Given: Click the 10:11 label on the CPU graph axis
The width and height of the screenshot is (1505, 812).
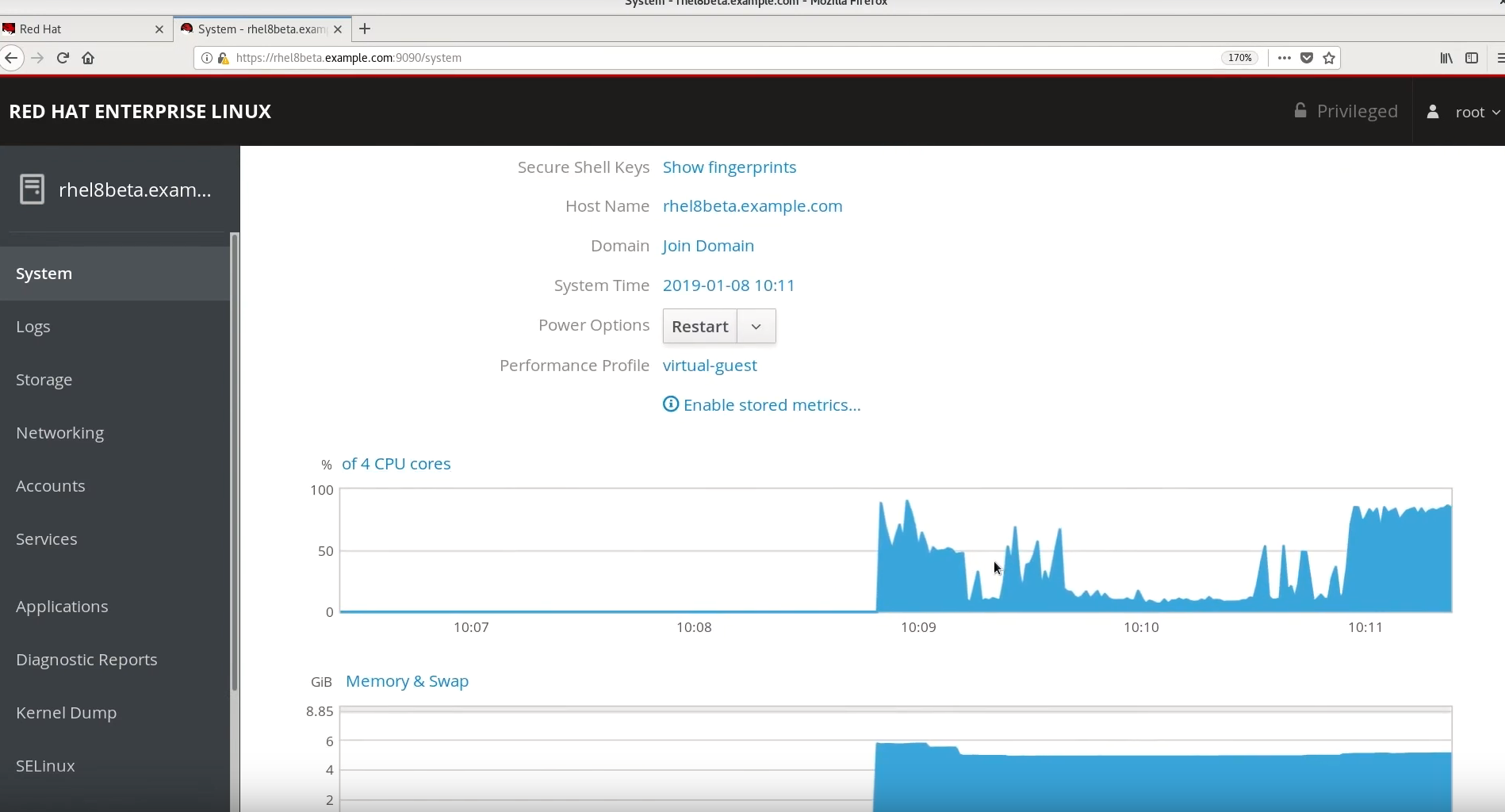Looking at the screenshot, I should click(1365, 627).
